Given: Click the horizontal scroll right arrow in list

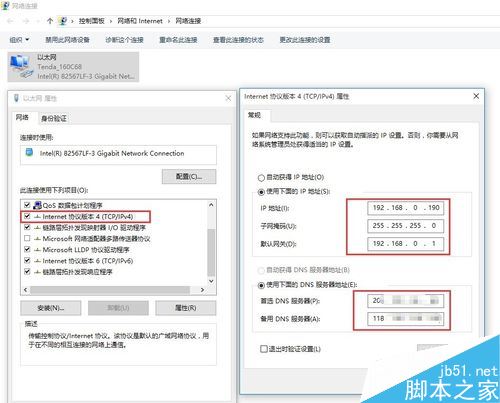Looking at the screenshot, I should pos(202,290).
